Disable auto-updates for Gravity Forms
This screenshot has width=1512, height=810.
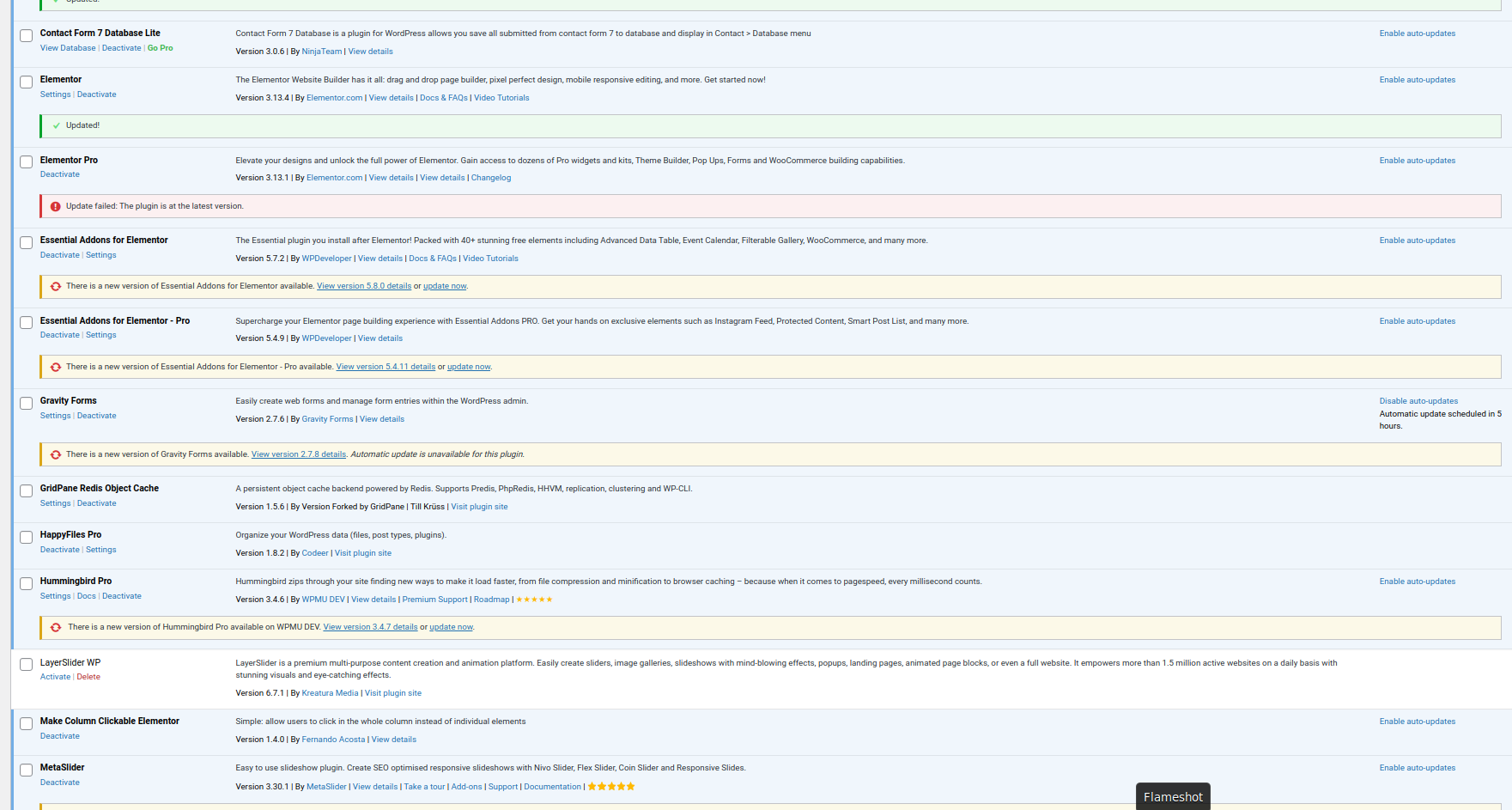1418,401
